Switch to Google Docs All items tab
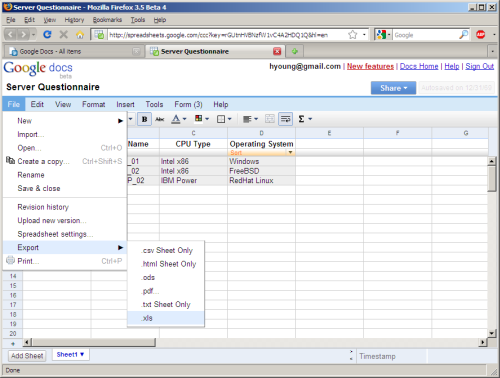Image resolution: width=500 pixels, height=378 pixels. click(x=74, y=51)
